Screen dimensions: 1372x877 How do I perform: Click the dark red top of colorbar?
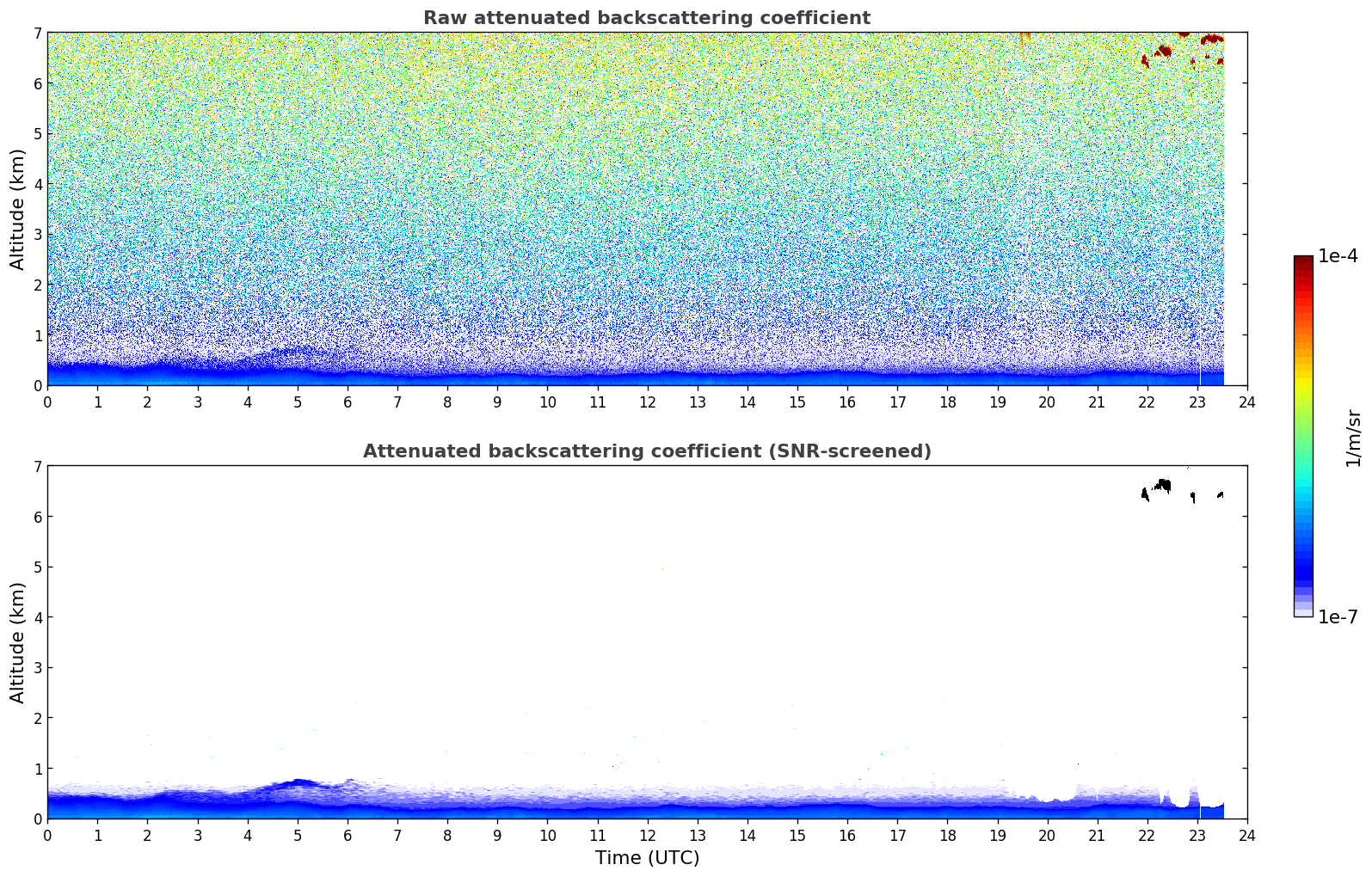tap(1303, 261)
